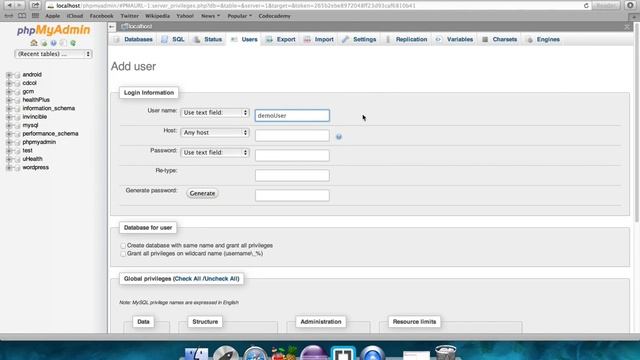This screenshot has width=640, height=360.
Task: Click the generated password output field
Action: (x=292, y=196)
